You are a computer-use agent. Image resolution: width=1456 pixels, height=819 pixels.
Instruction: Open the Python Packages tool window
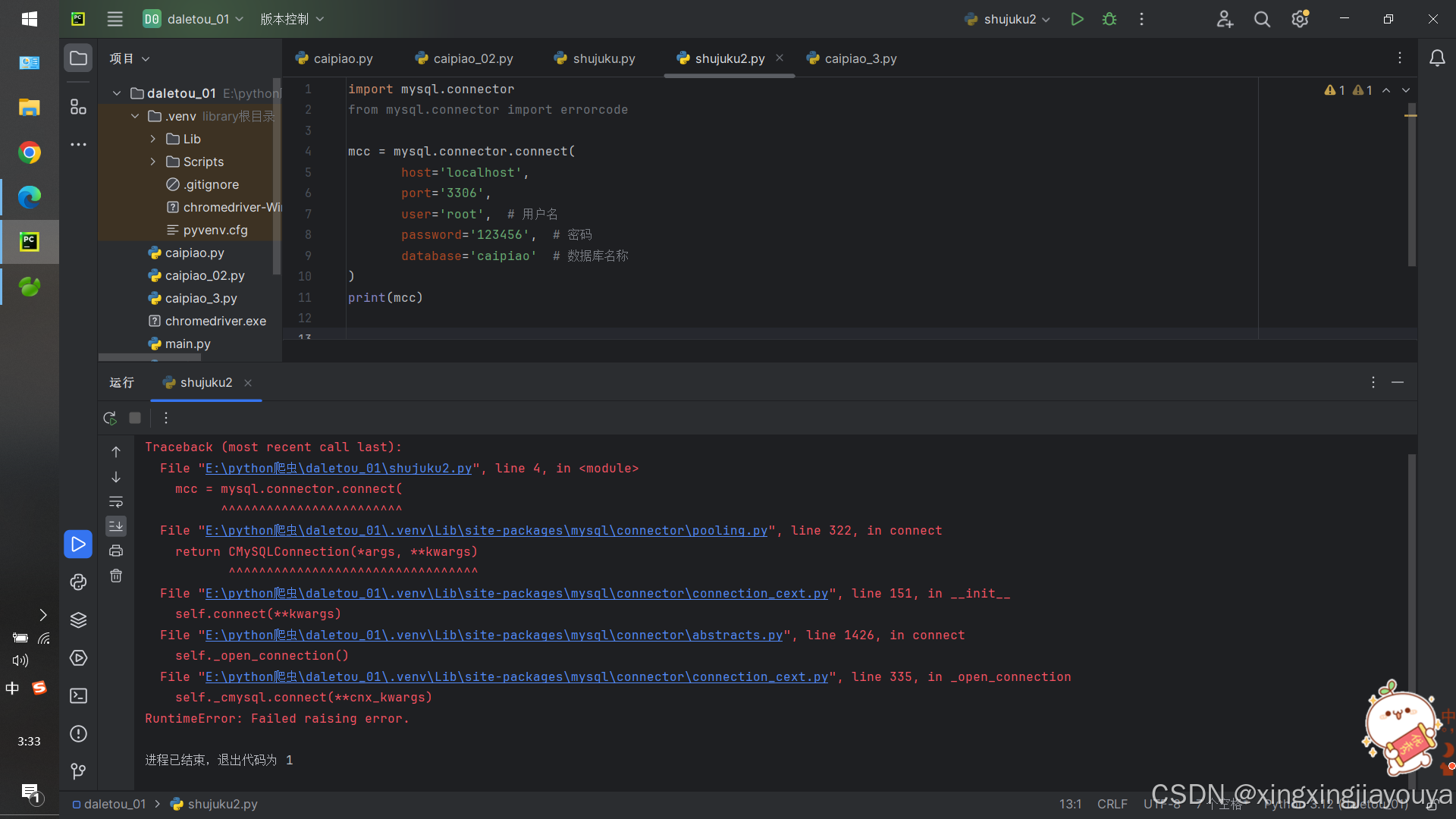click(x=78, y=620)
